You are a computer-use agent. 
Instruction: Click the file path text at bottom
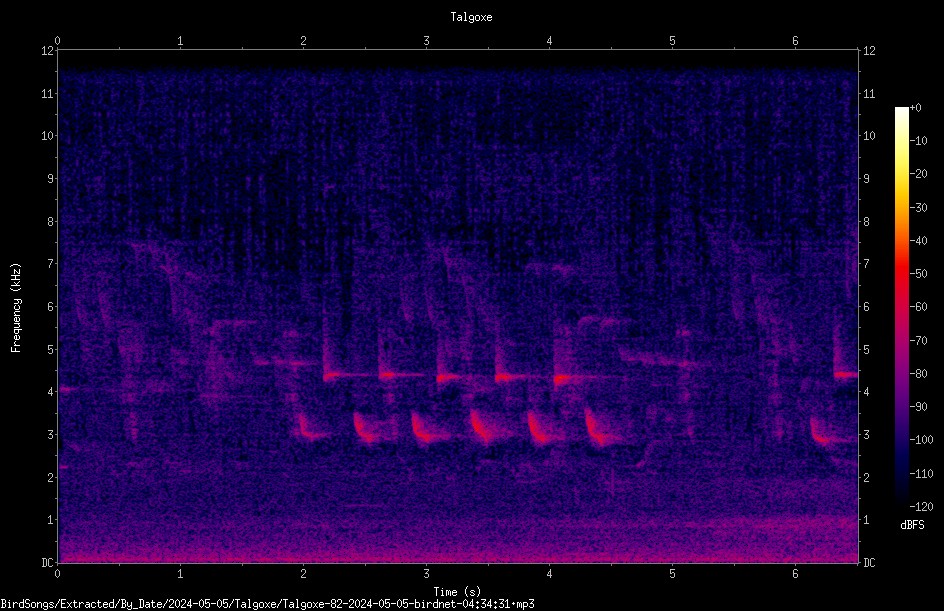pyautogui.click(x=267, y=604)
